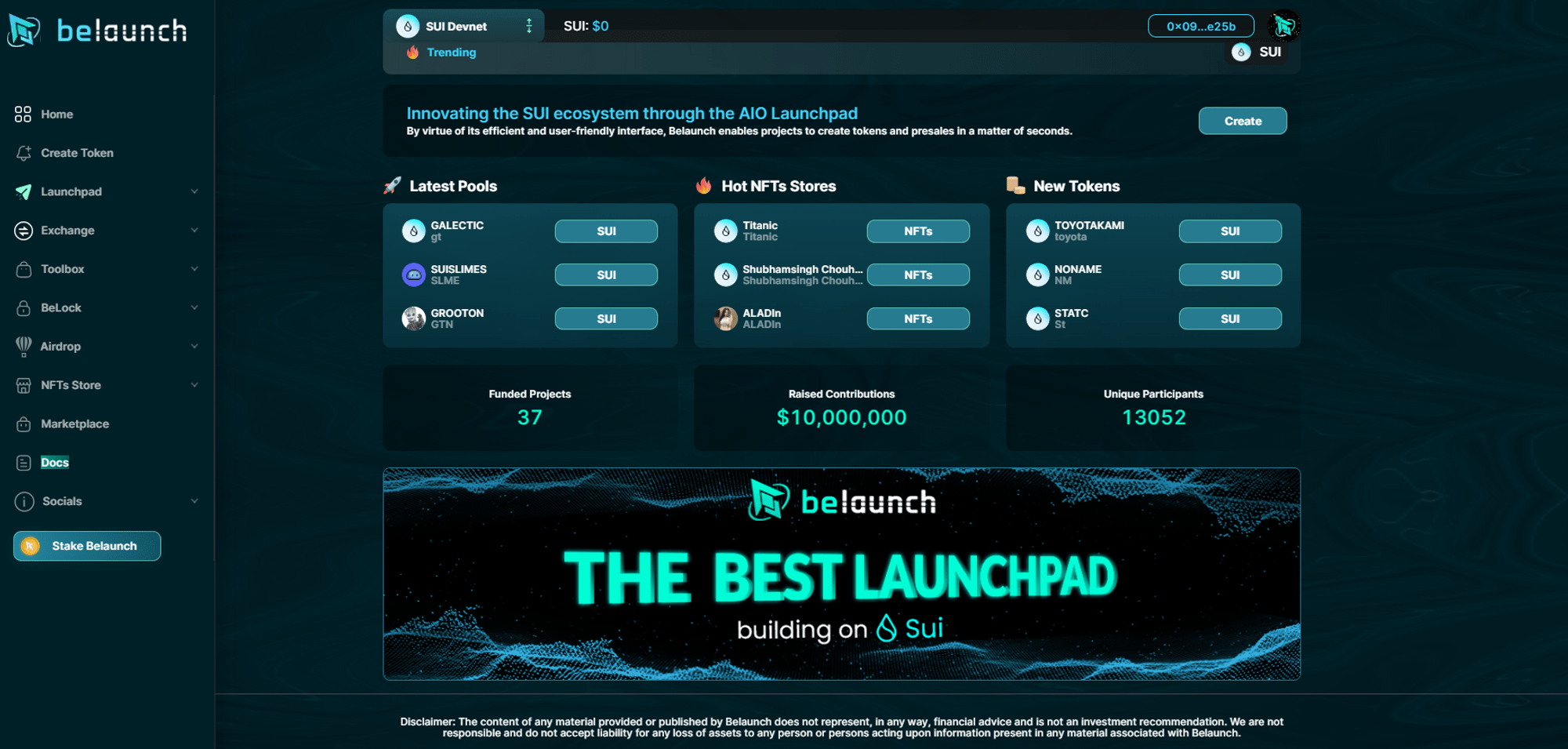Click NFTs button for Shubhamsingh Chouh store
1568x749 pixels.
918,275
